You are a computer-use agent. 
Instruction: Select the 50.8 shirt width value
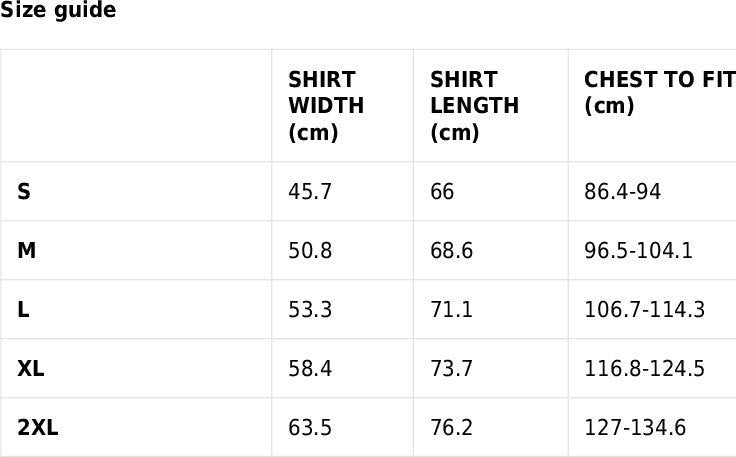pyautogui.click(x=310, y=250)
